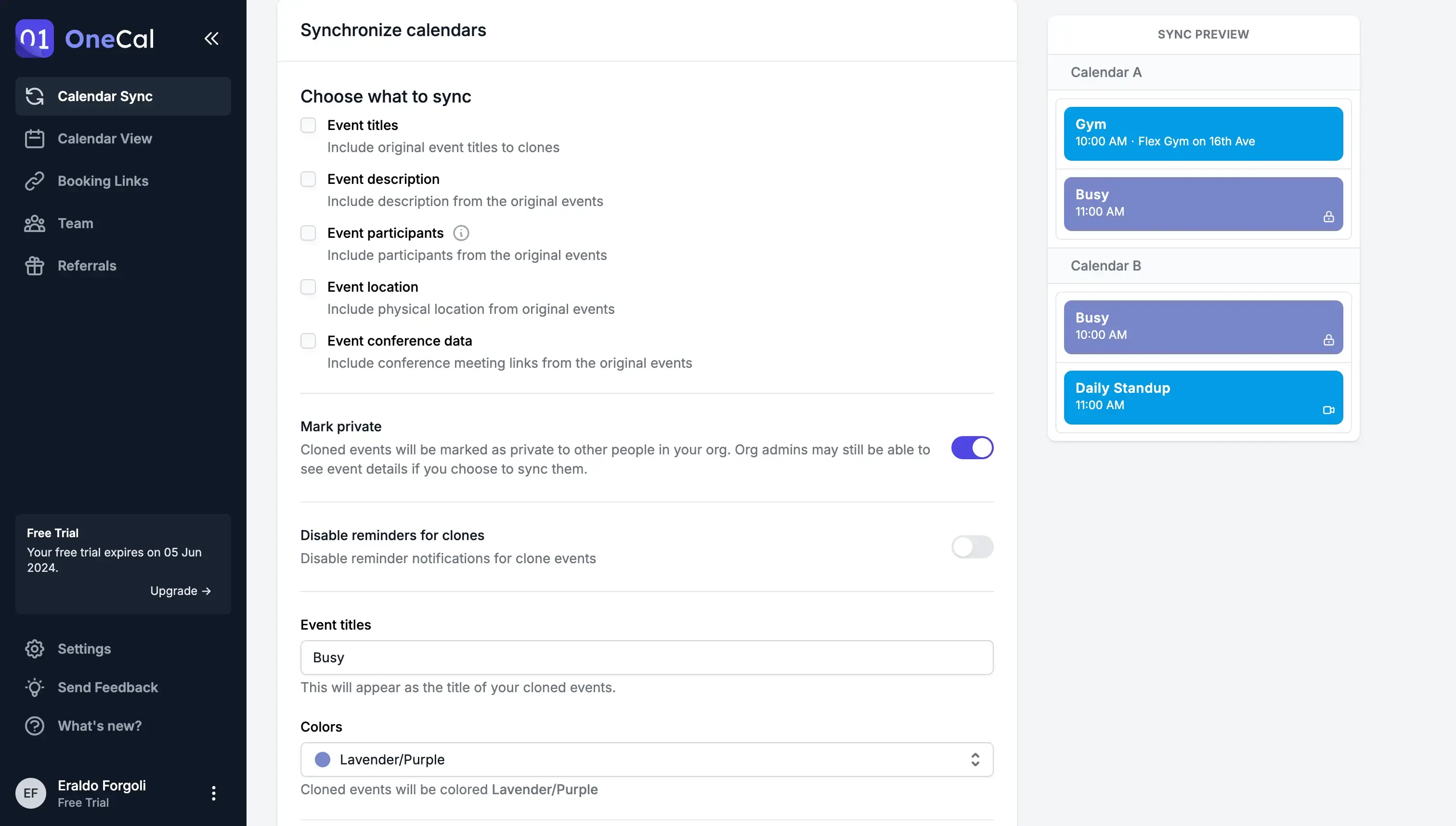The height and width of the screenshot is (826, 1456).
Task: Enable Disable reminders for clones
Action: 971,547
